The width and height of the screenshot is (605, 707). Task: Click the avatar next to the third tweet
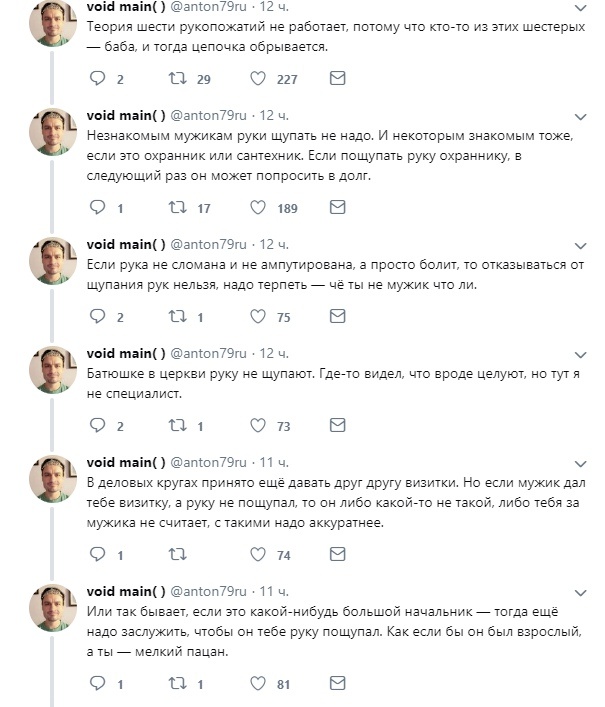pos(53,261)
